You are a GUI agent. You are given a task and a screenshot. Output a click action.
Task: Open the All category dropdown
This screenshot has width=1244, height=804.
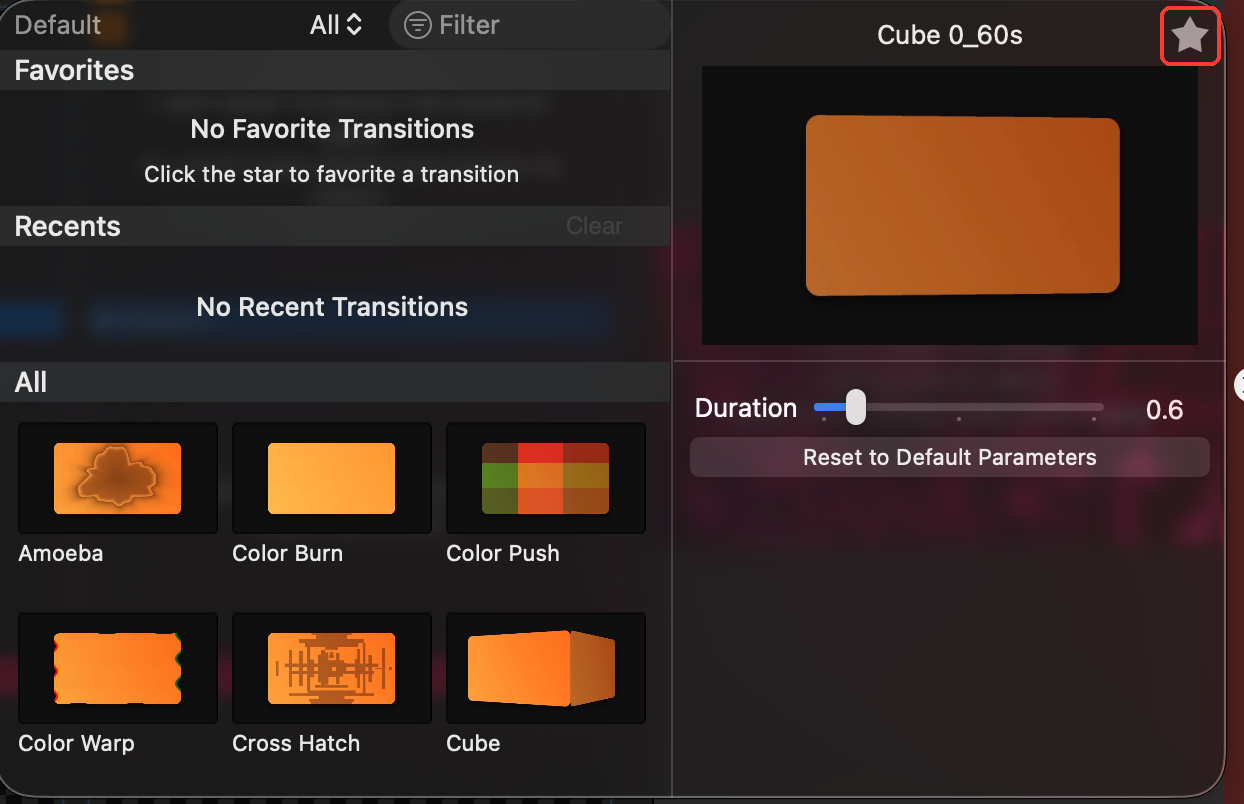tap(336, 25)
